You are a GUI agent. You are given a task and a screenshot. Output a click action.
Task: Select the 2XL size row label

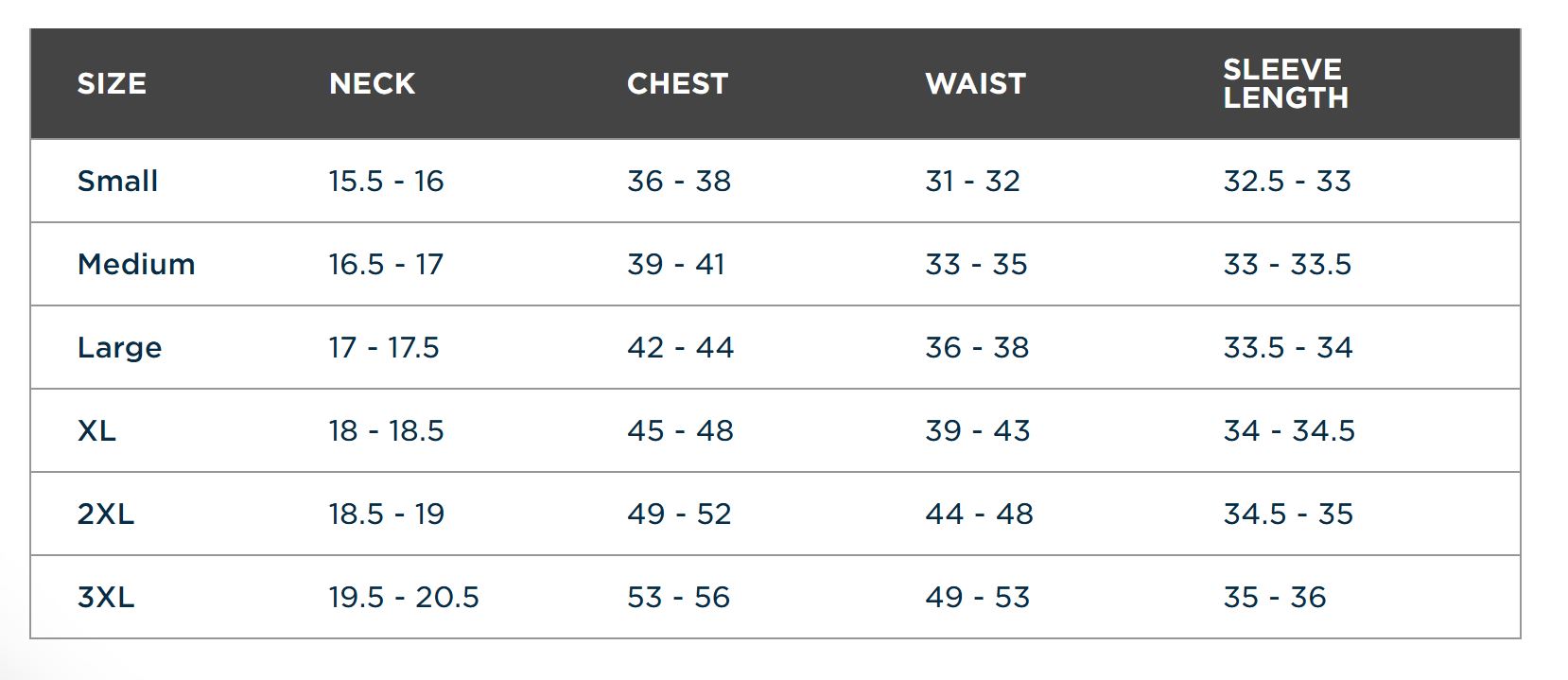(x=106, y=514)
